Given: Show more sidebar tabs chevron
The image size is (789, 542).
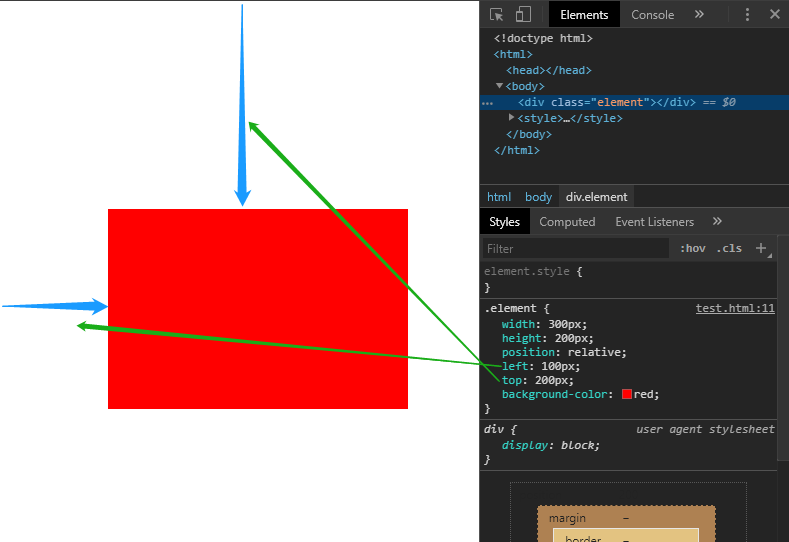Looking at the screenshot, I should click(718, 221).
